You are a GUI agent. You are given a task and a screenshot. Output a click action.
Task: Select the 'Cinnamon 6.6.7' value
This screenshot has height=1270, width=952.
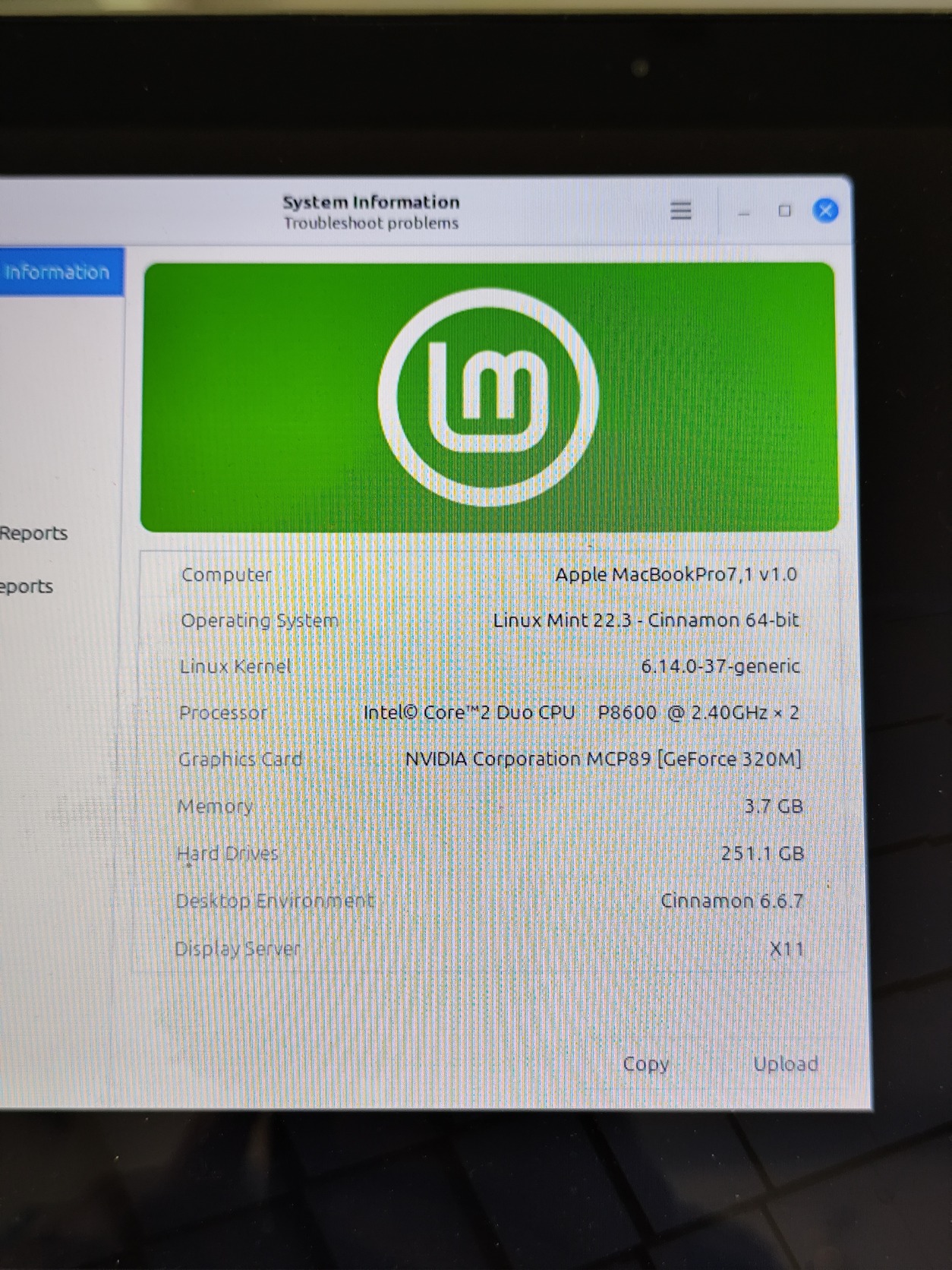(x=732, y=901)
